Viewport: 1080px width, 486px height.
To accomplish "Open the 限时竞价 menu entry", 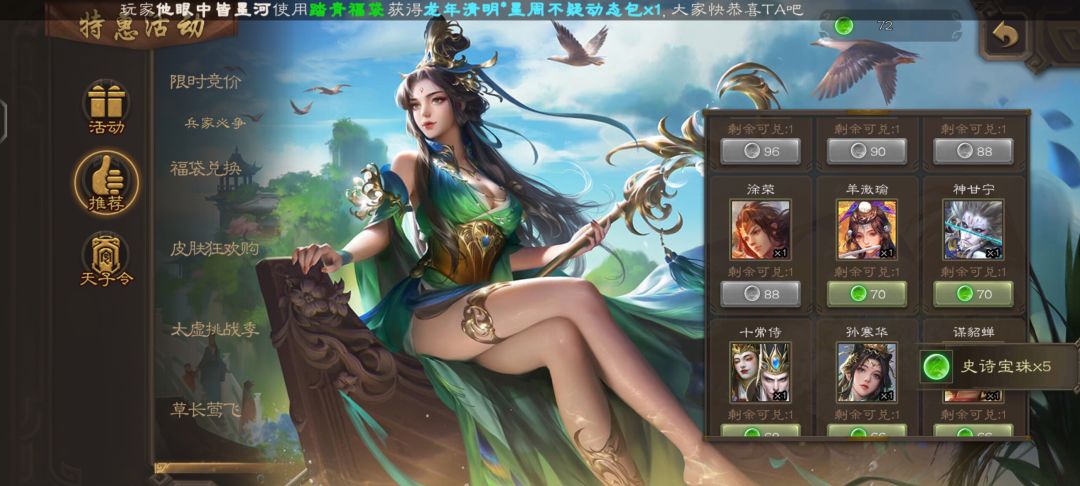I will (x=205, y=82).
